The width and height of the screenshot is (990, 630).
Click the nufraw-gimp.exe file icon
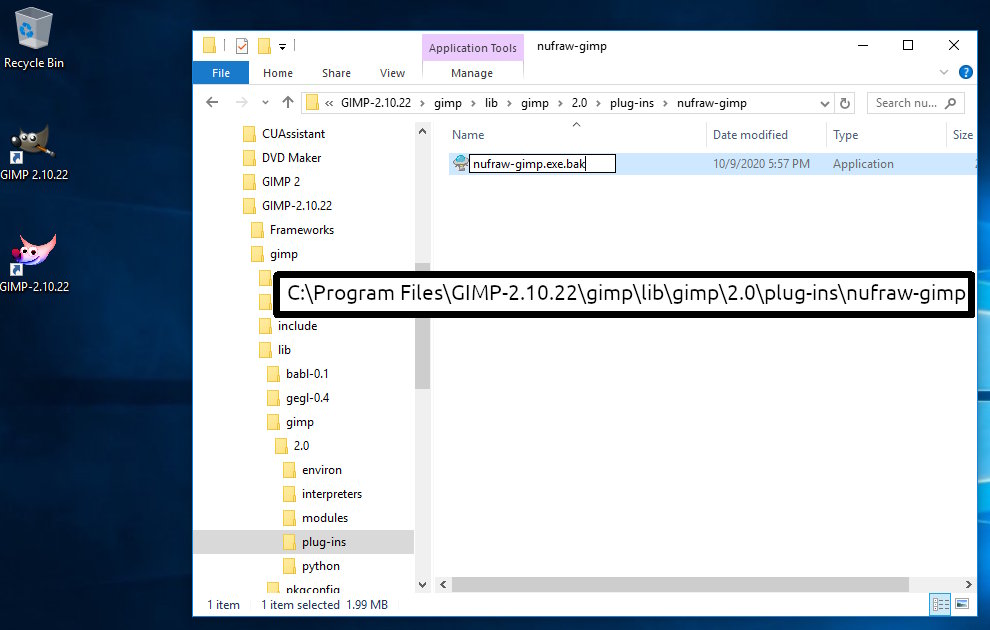click(460, 163)
